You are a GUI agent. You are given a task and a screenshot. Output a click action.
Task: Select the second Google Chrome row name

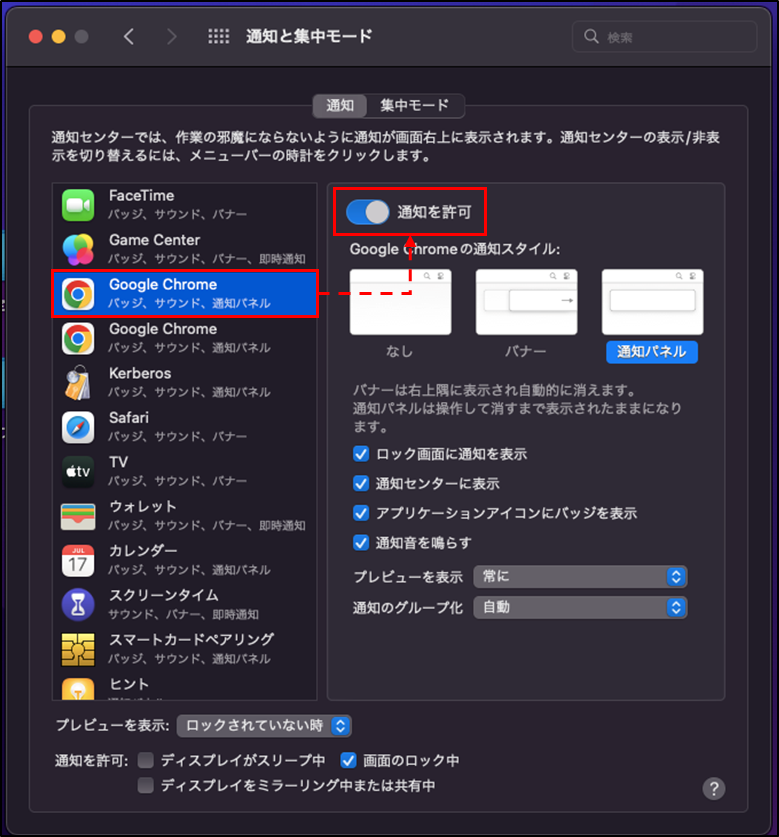click(x=163, y=329)
